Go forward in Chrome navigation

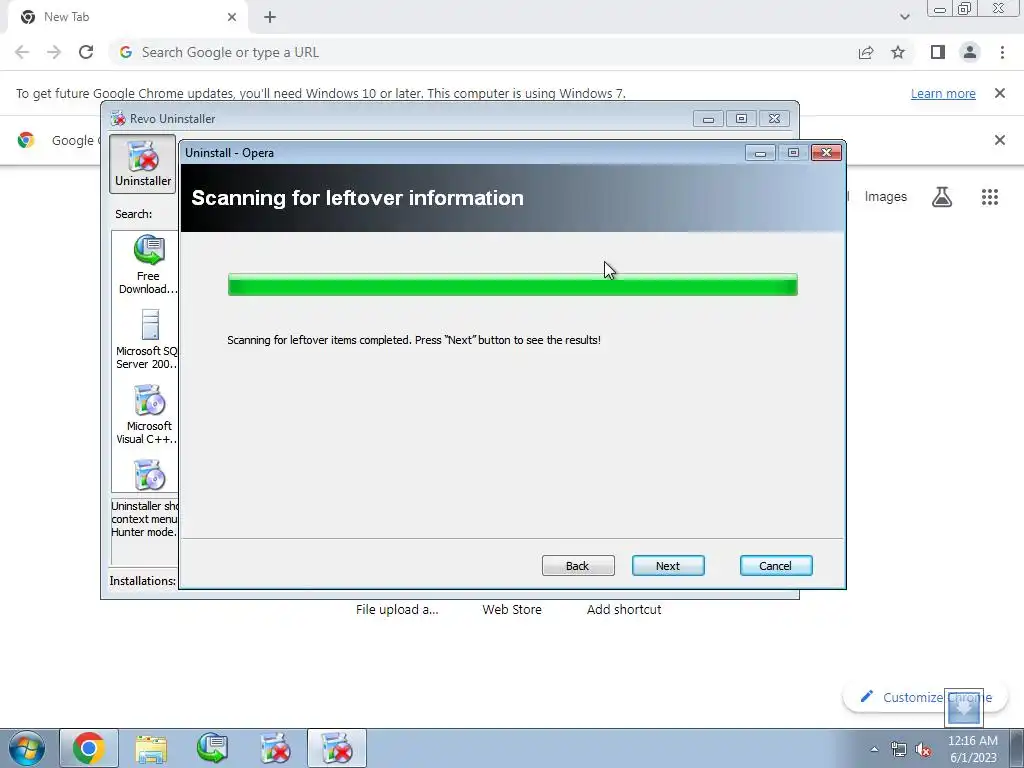point(54,52)
